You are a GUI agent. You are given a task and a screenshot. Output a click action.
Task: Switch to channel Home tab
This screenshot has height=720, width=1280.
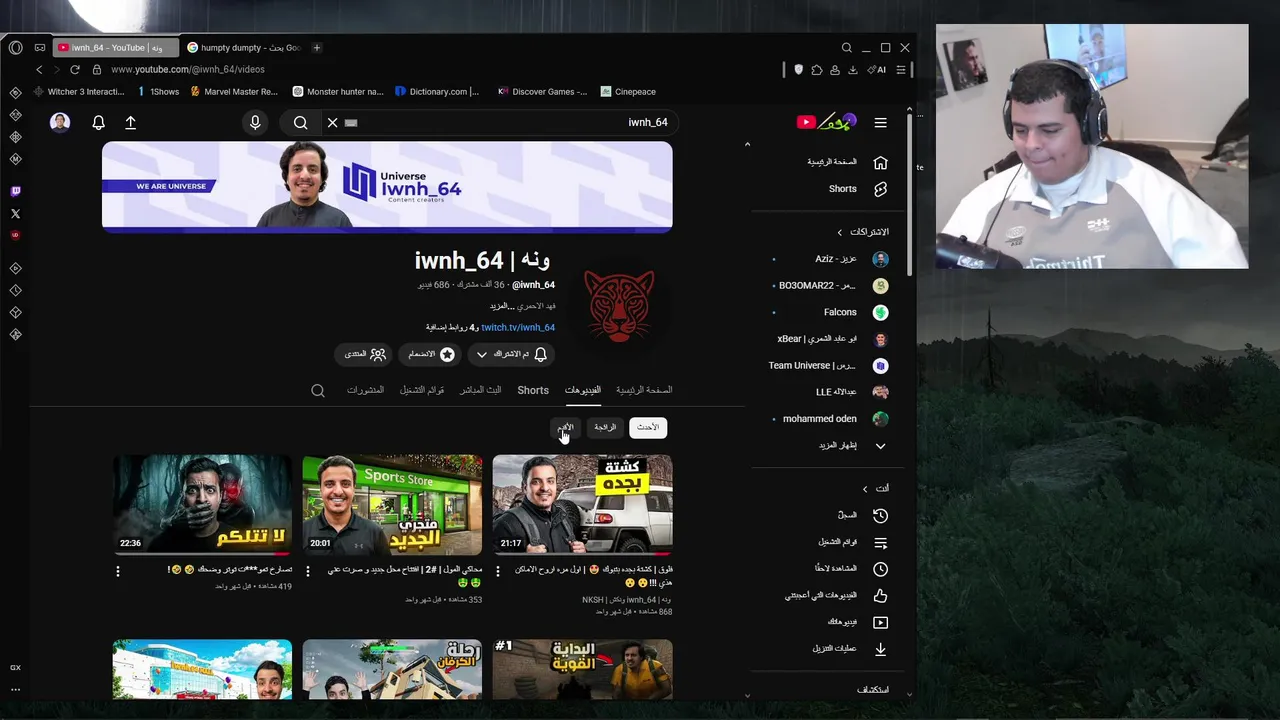pyautogui.click(x=644, y=390)
